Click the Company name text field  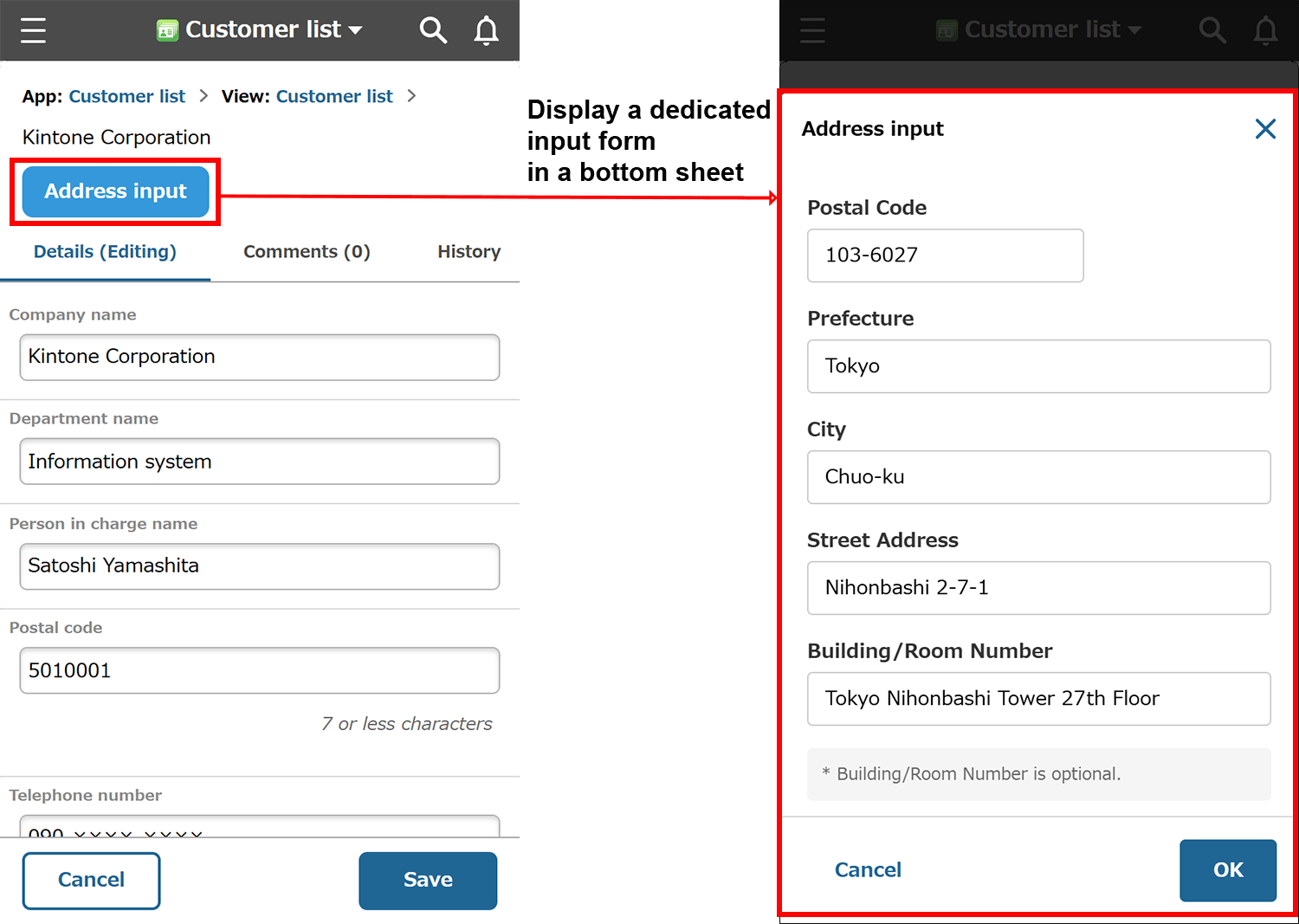259,357
